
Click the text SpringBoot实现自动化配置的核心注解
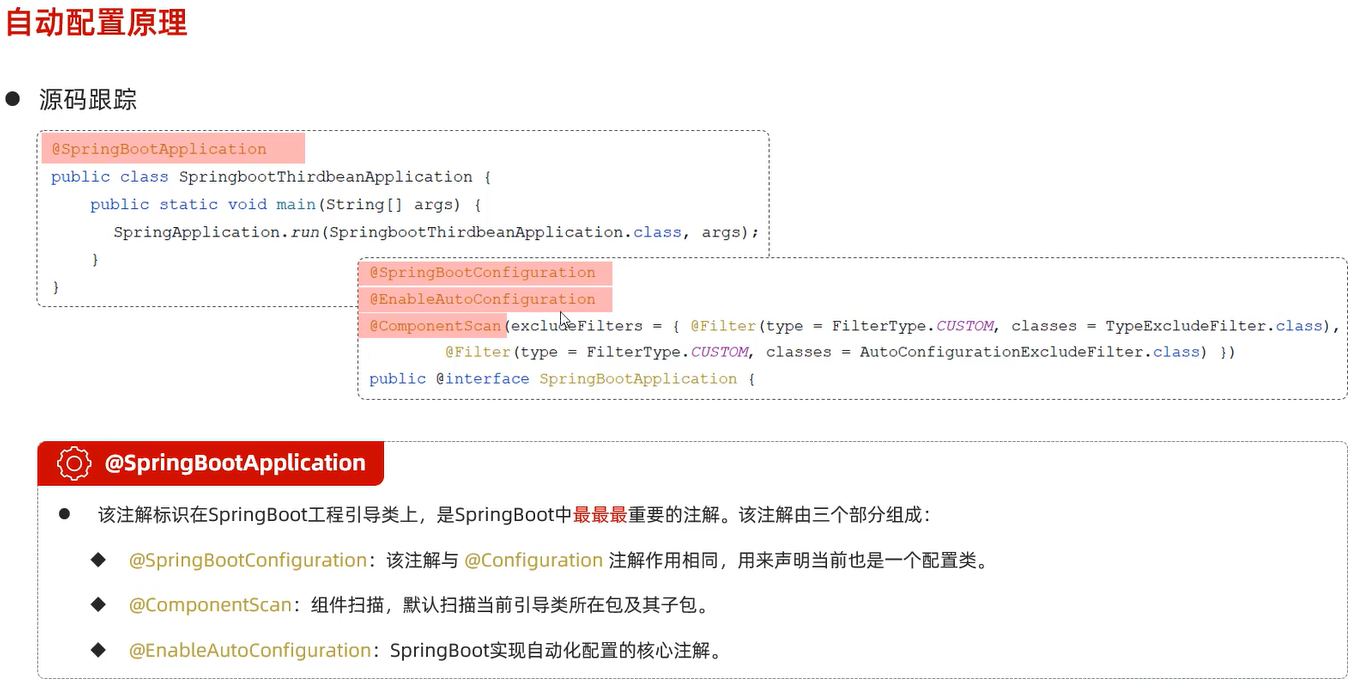point(549,650)
